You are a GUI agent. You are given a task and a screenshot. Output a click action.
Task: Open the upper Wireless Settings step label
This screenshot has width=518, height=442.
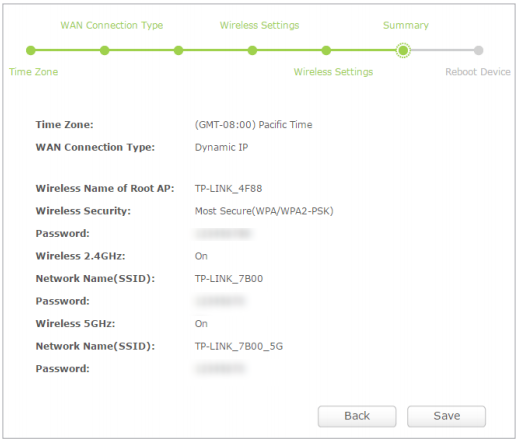(259, 25)
